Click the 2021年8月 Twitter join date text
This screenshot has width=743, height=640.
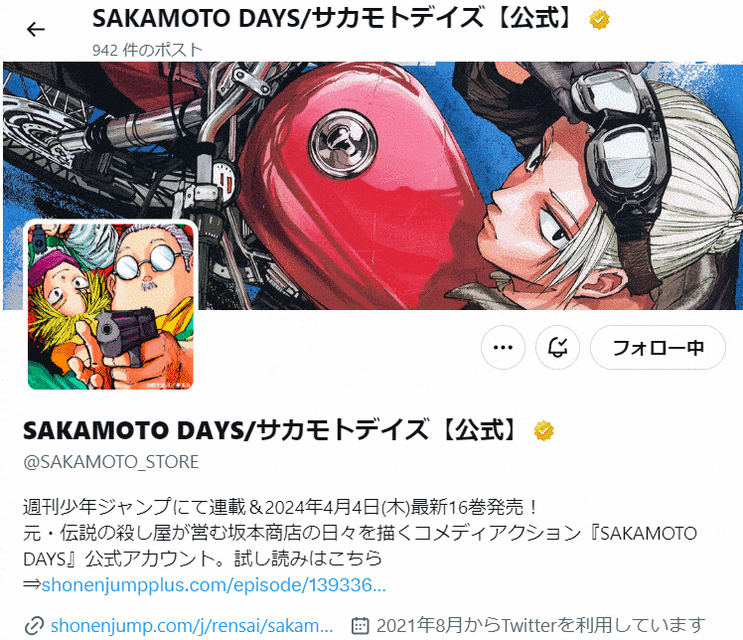pos(541,625)
